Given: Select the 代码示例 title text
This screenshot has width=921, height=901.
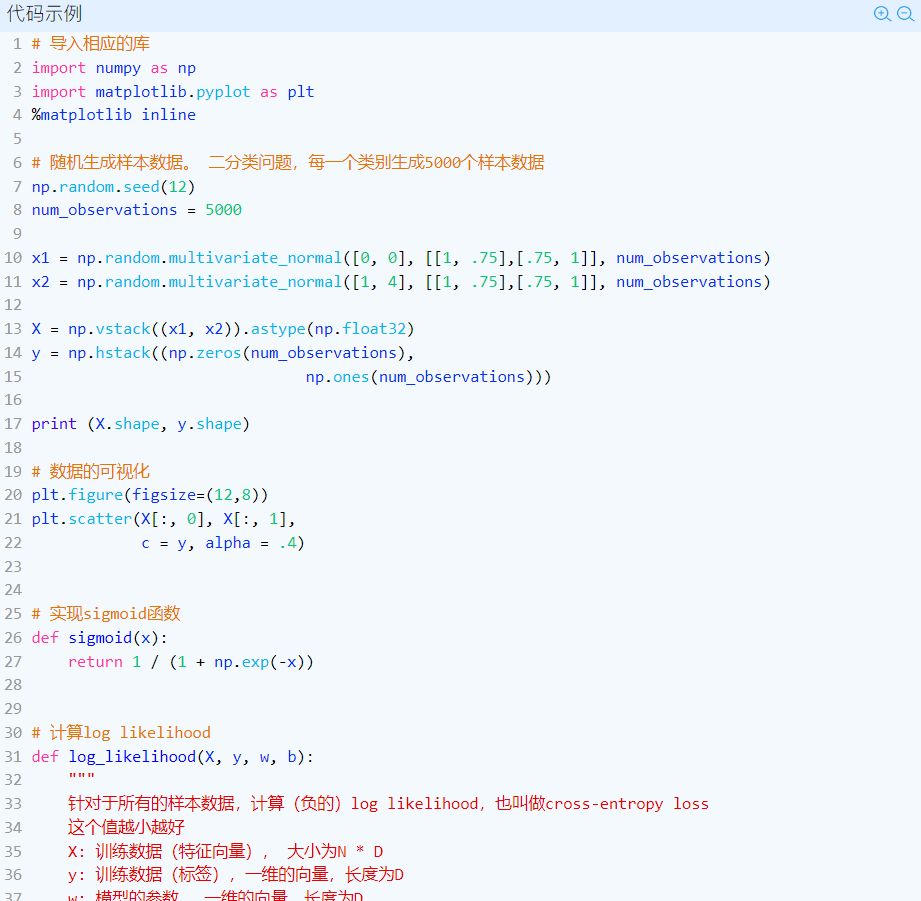Looking at the screenshot, I should pyautogui.click(x=47, y=14).
